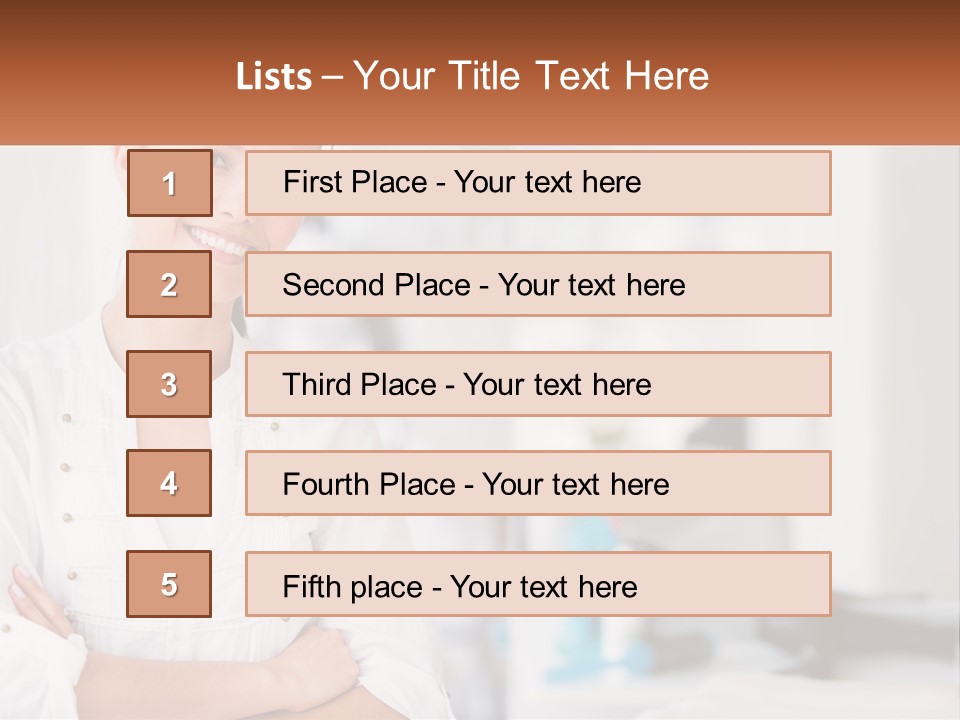The height and width of the screenshot is (720, 960).
Task: Click into the Third Place bar
Action: pyautogui.click(x=466, y=385)
